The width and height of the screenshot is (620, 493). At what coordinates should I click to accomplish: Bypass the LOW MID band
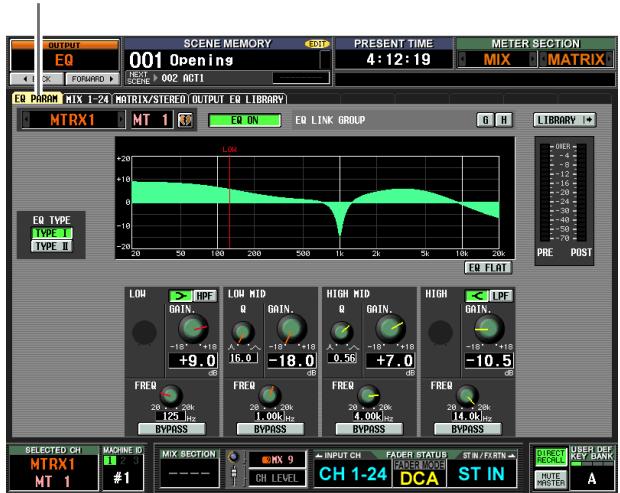click(x=270, y=429)
